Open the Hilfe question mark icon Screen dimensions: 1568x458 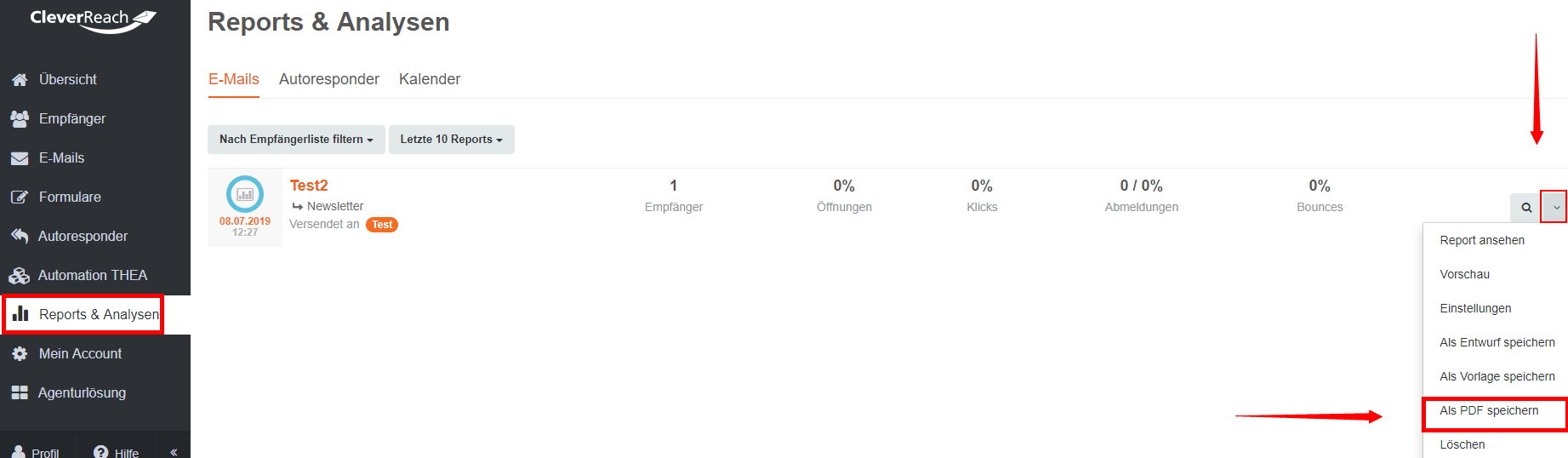(101, 452)
